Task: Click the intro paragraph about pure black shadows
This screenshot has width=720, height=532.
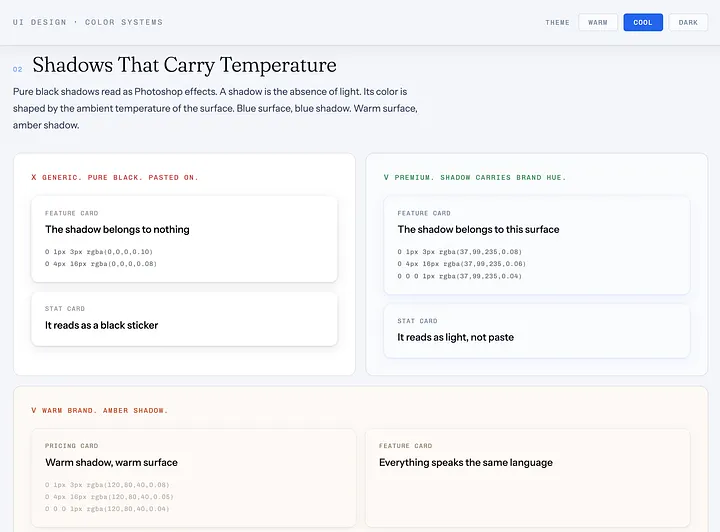Action: (x=215, y=108)
